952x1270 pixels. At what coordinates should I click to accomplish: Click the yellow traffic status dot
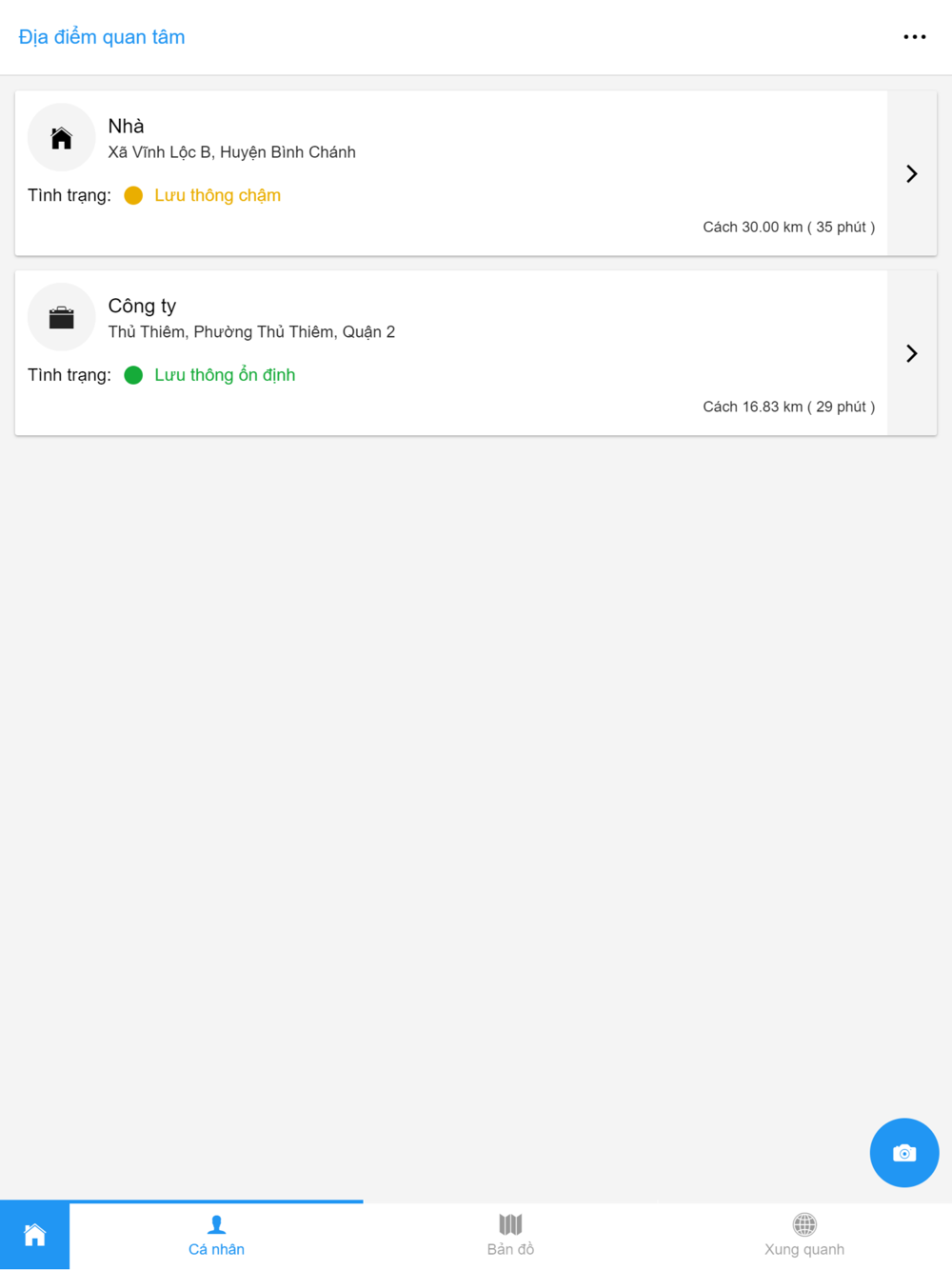(133, 195)
